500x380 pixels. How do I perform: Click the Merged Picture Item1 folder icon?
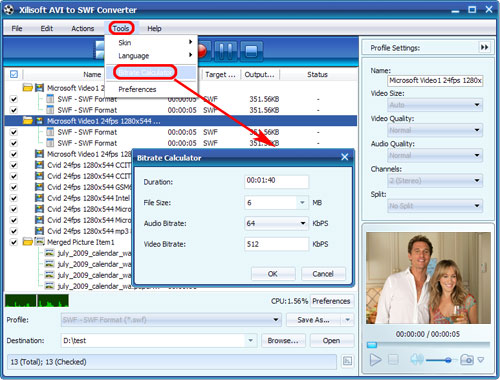click(28, 242)
